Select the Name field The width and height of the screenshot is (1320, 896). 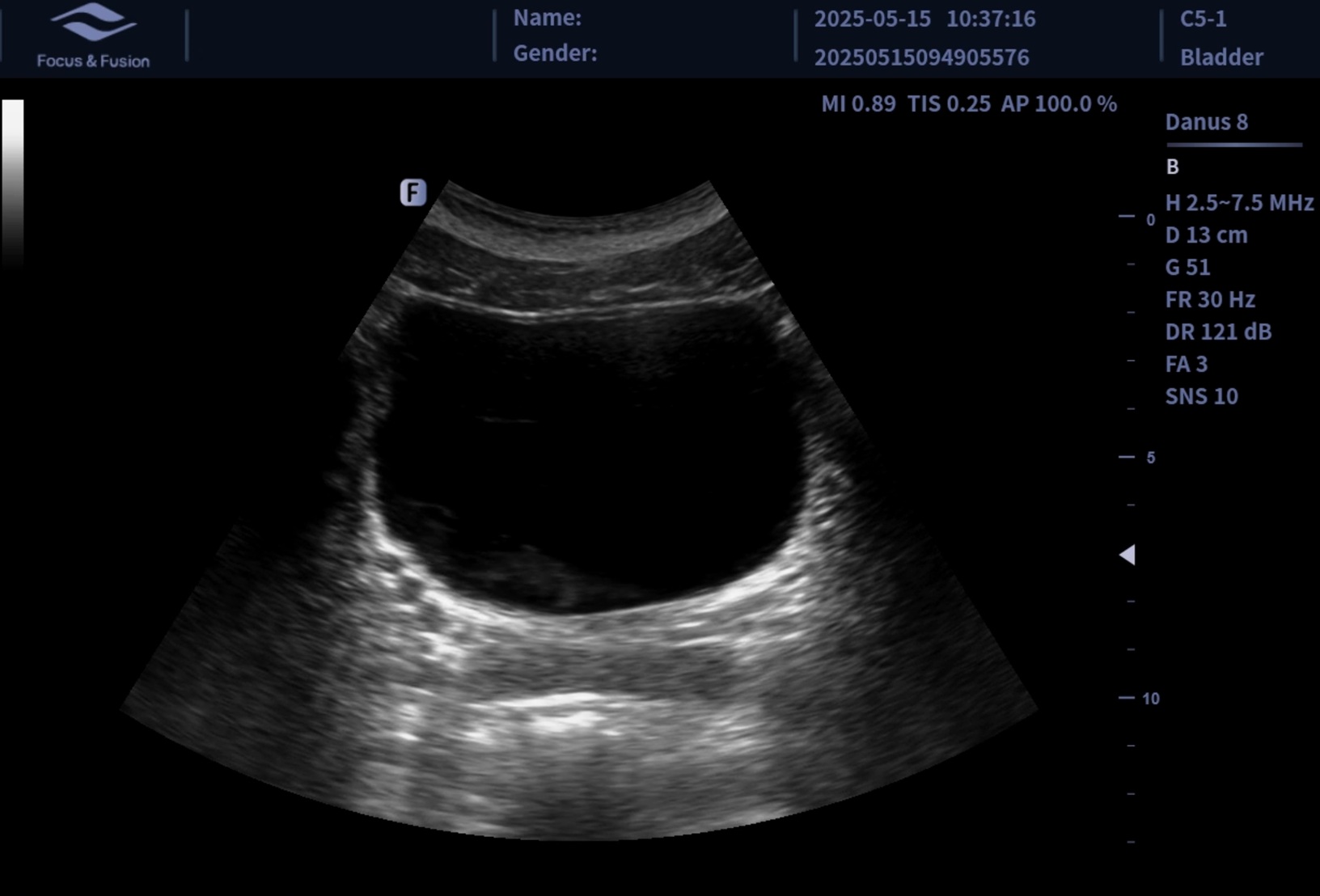point(547,18)
